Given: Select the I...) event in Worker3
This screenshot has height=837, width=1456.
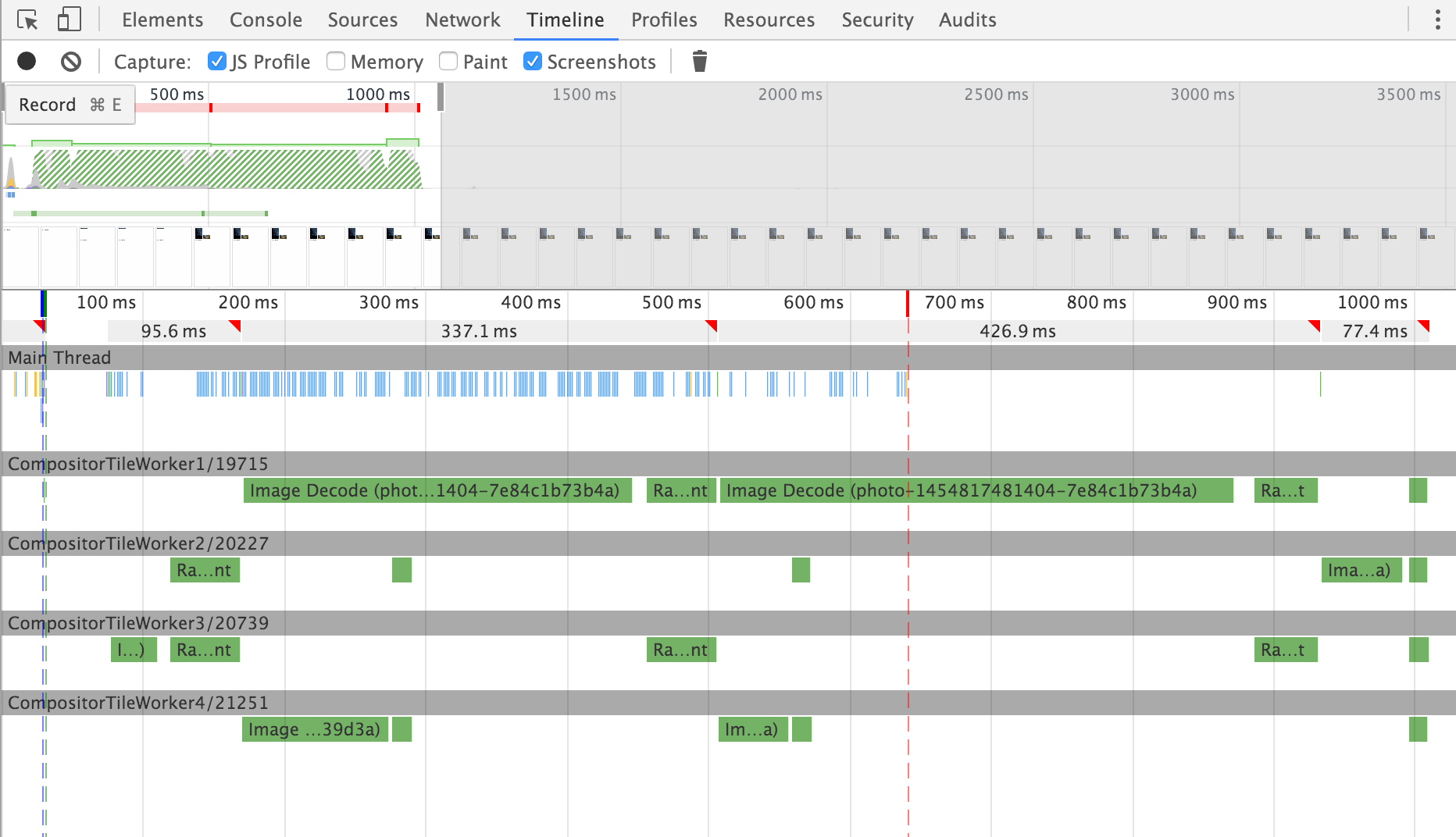Looking at the screenshot, I should 134,650.
